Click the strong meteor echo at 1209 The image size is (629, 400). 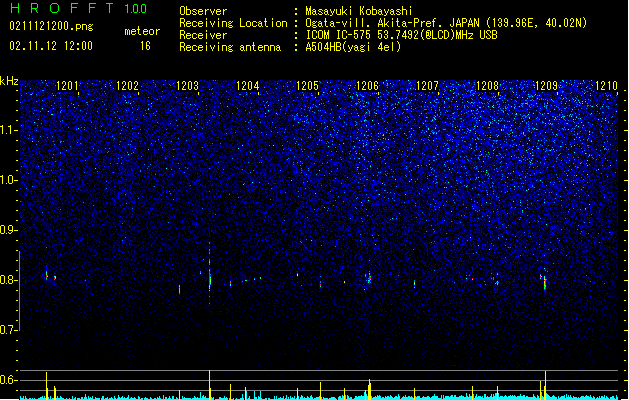tap(545, 283)
